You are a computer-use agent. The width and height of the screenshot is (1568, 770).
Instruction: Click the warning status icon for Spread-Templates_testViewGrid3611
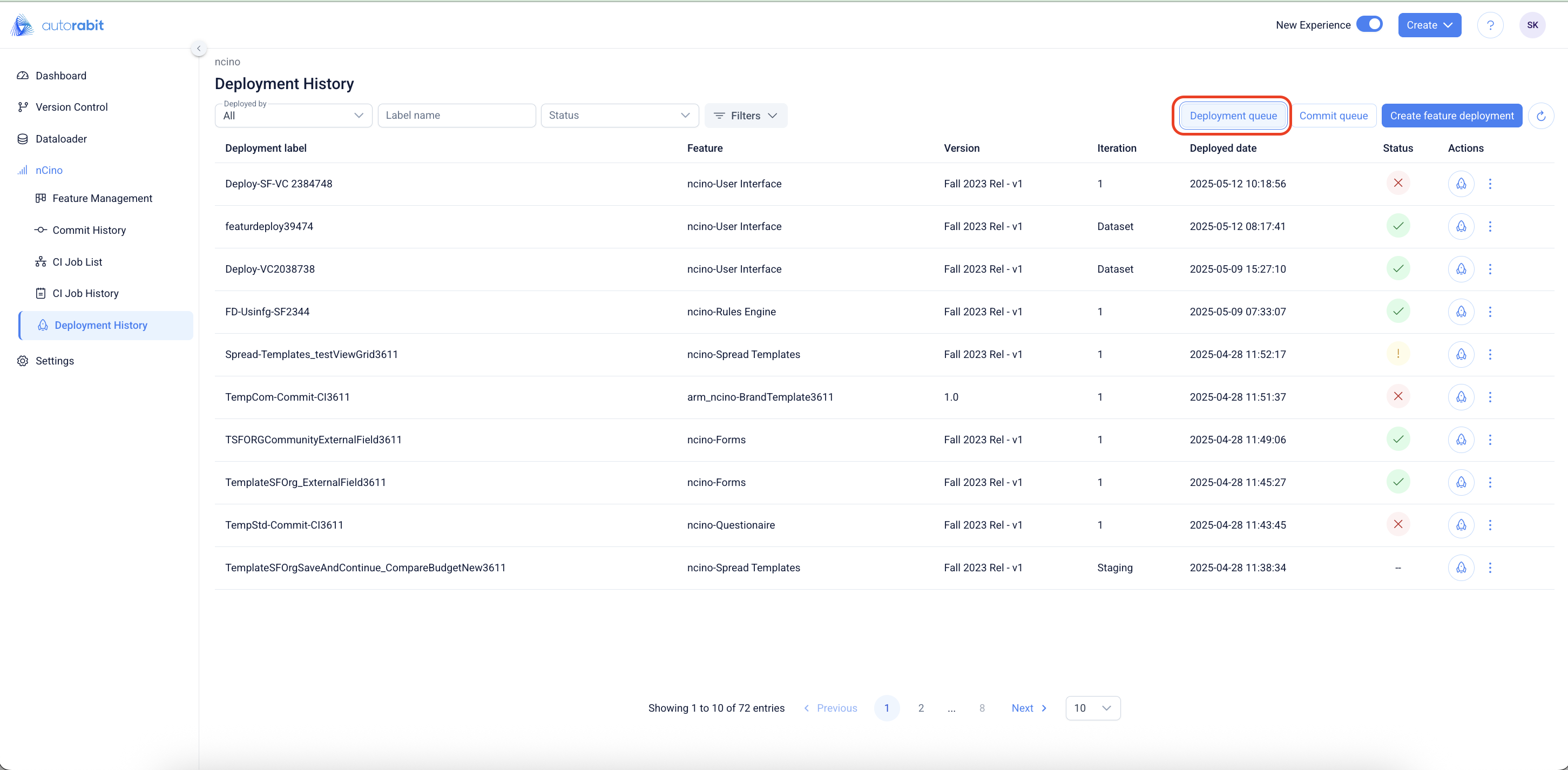click(x=1397, y=354)
